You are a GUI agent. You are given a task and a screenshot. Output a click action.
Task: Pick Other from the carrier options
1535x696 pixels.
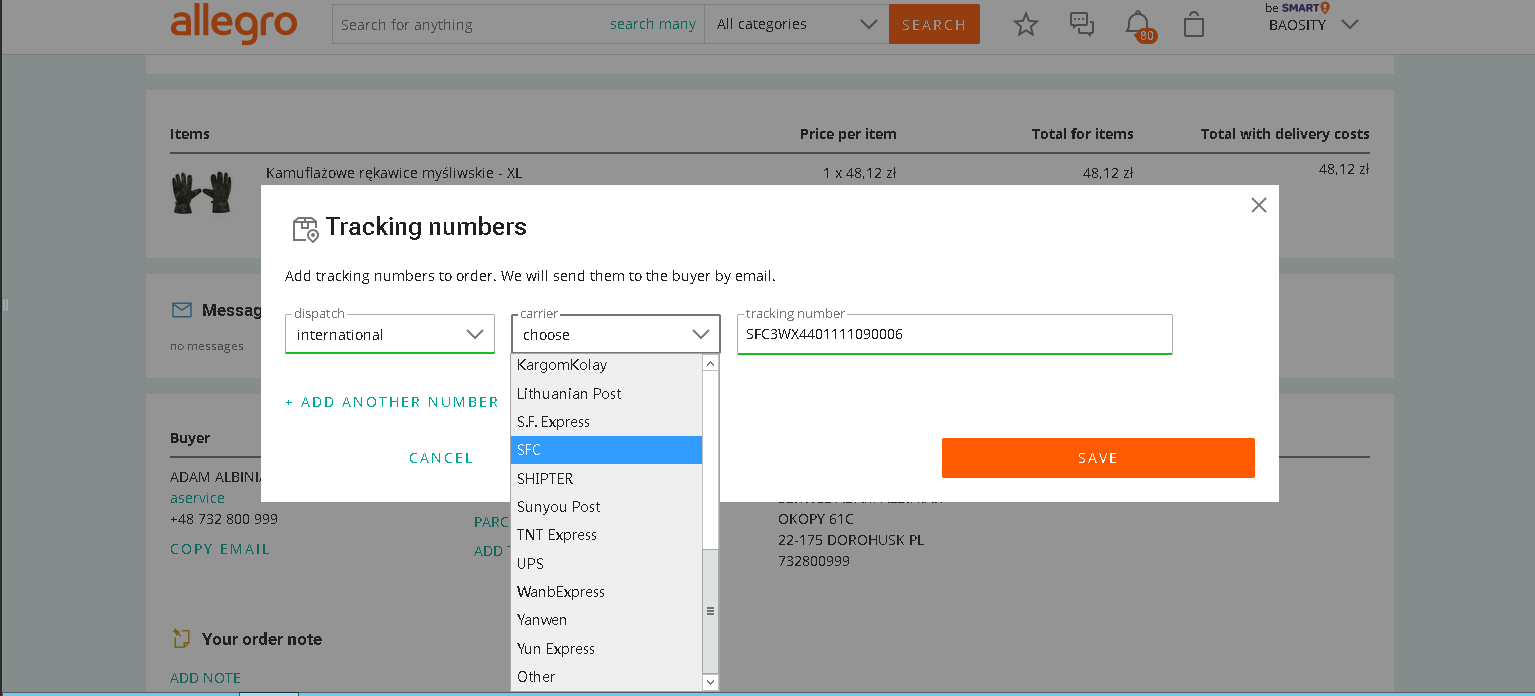[x=606, y=677]
